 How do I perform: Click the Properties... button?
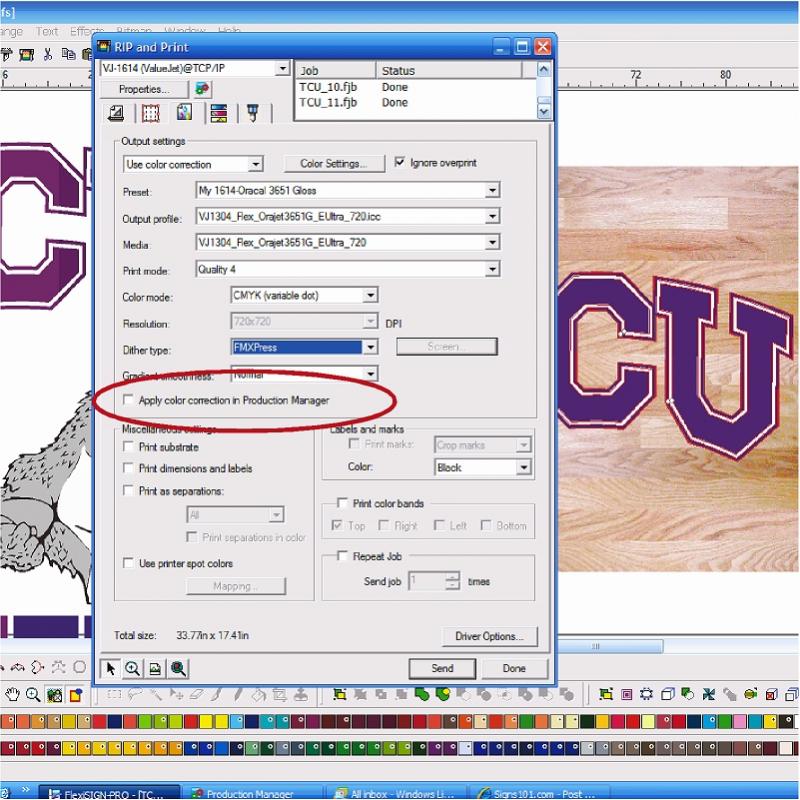point(144,89)
